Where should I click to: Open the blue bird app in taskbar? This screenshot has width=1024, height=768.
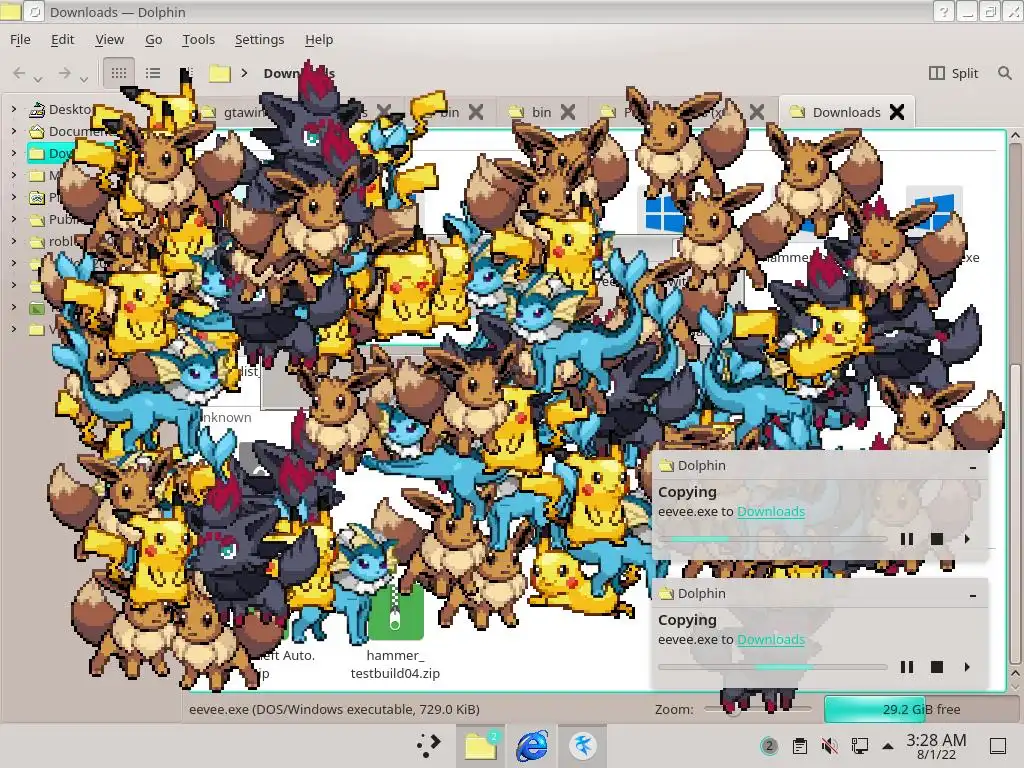pos(583,745)
